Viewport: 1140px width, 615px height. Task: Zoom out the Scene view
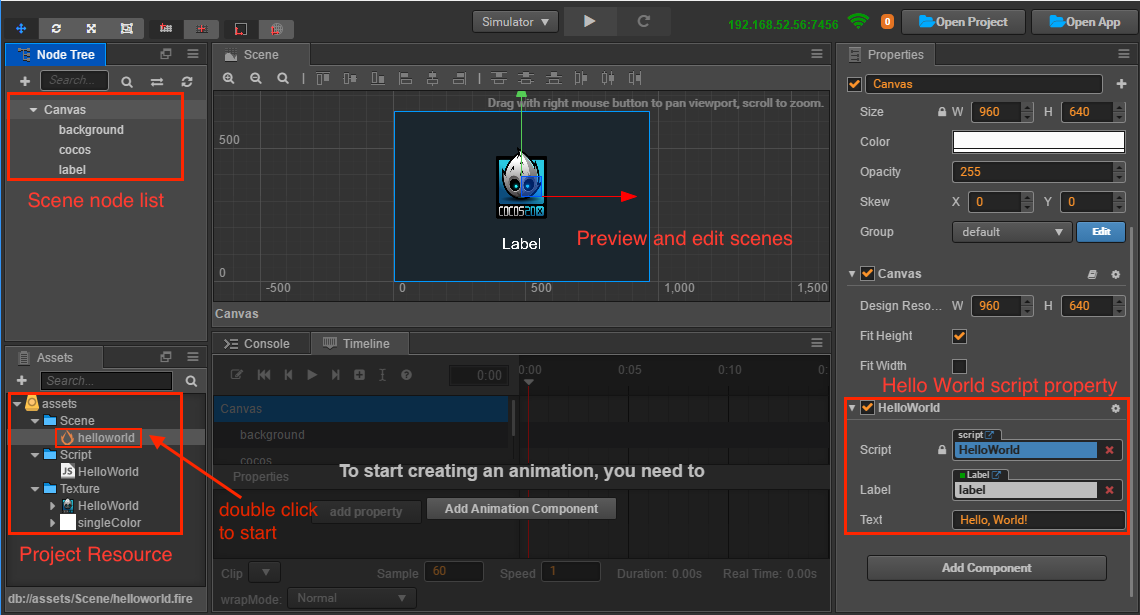coord(256,78)
